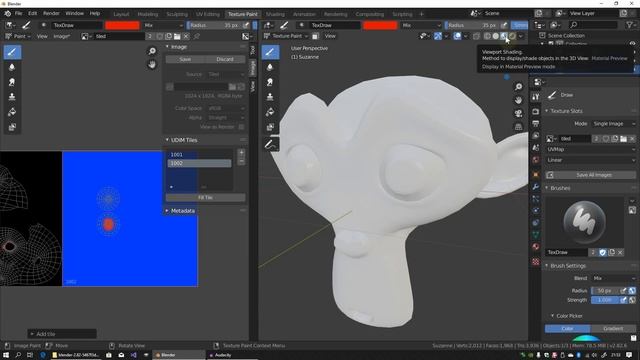The height and width of the screenshot is (360, 640).
Task: Switch to Solid viewport shading
Action: (x=496, y=36)
